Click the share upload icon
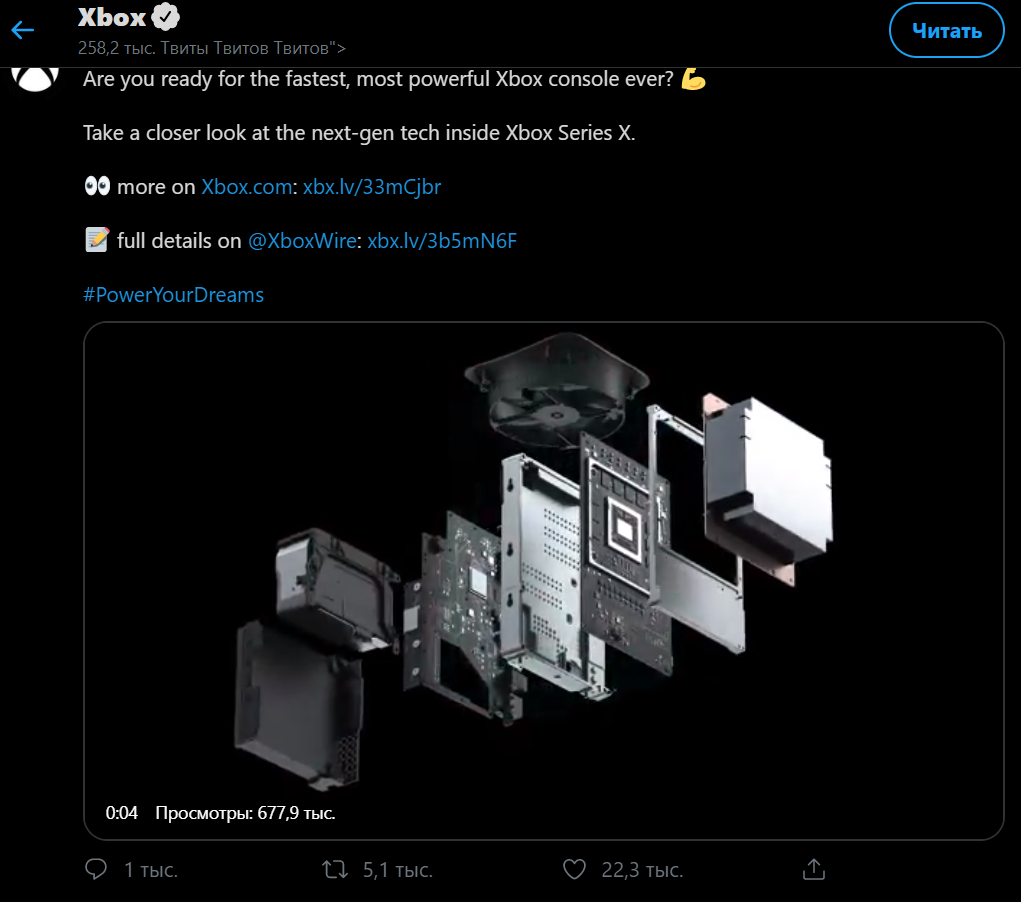Image resolution: width=1021 pixels, height=902 pixels. [x=813, y=870]
